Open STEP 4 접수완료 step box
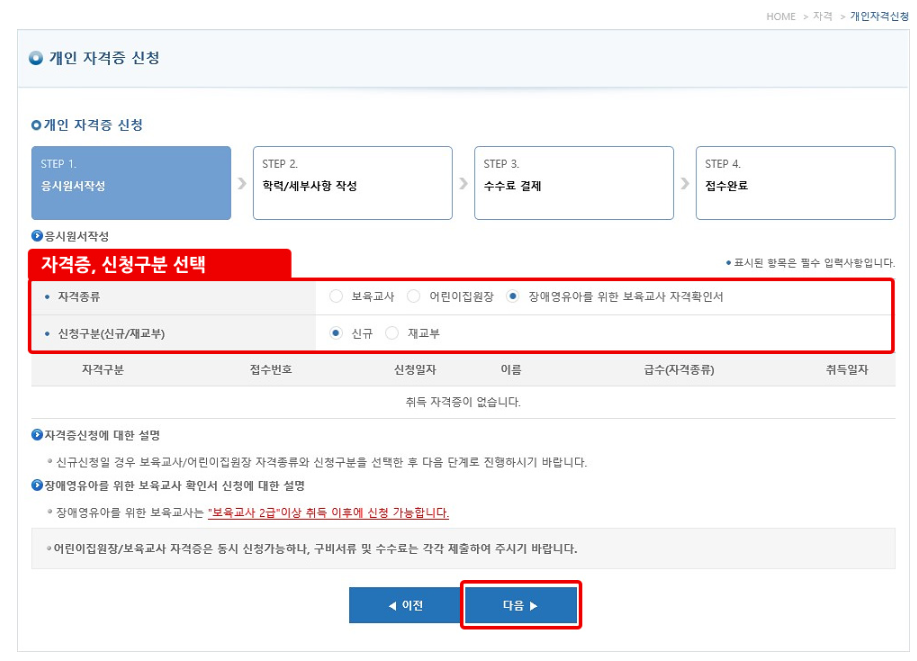The height and width of the screenshot is (661, 917). tap(795, 183)
